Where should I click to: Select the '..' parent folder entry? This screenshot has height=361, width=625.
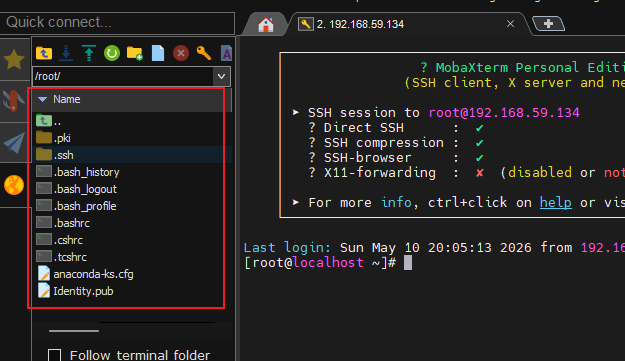(x=132, y=121)
